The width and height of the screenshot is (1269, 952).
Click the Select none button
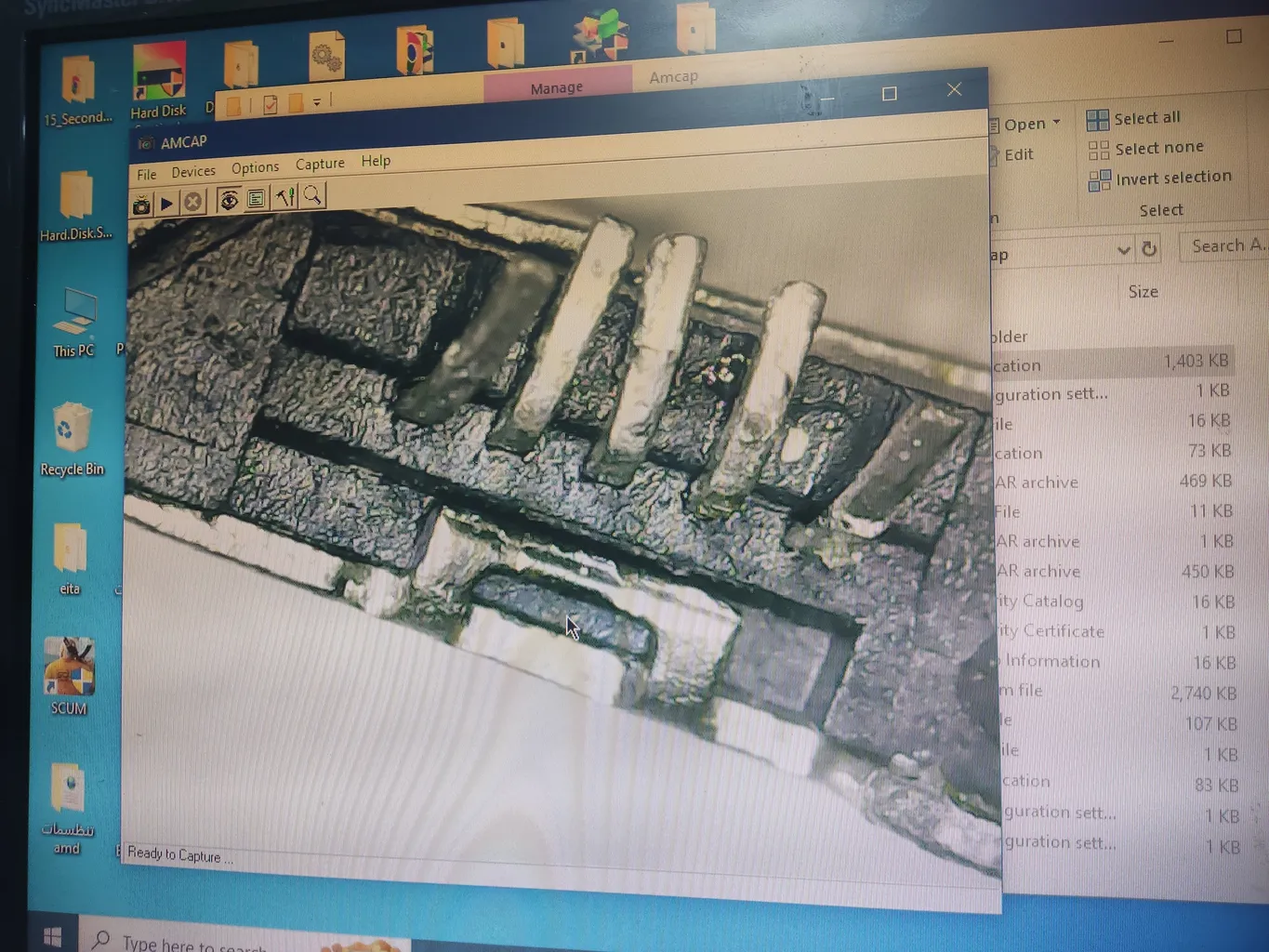point(1158,148)
